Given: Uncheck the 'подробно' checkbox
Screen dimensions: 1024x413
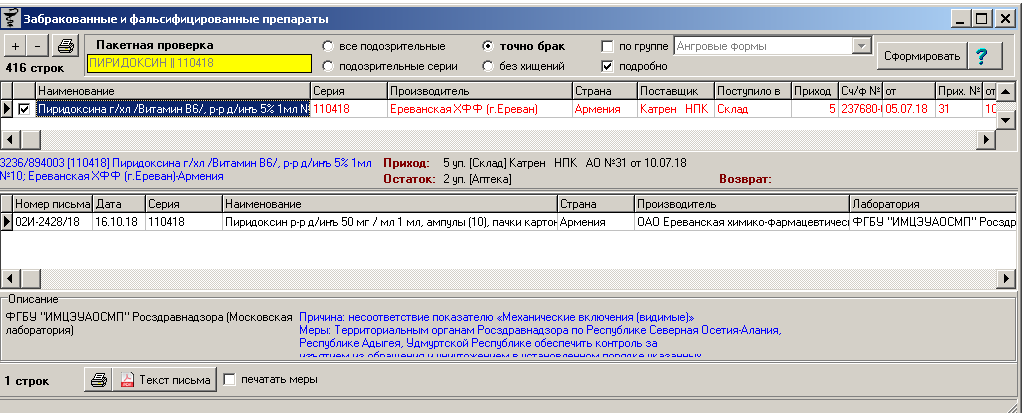Looking at the screenshot, I should [x=608, y=66].
